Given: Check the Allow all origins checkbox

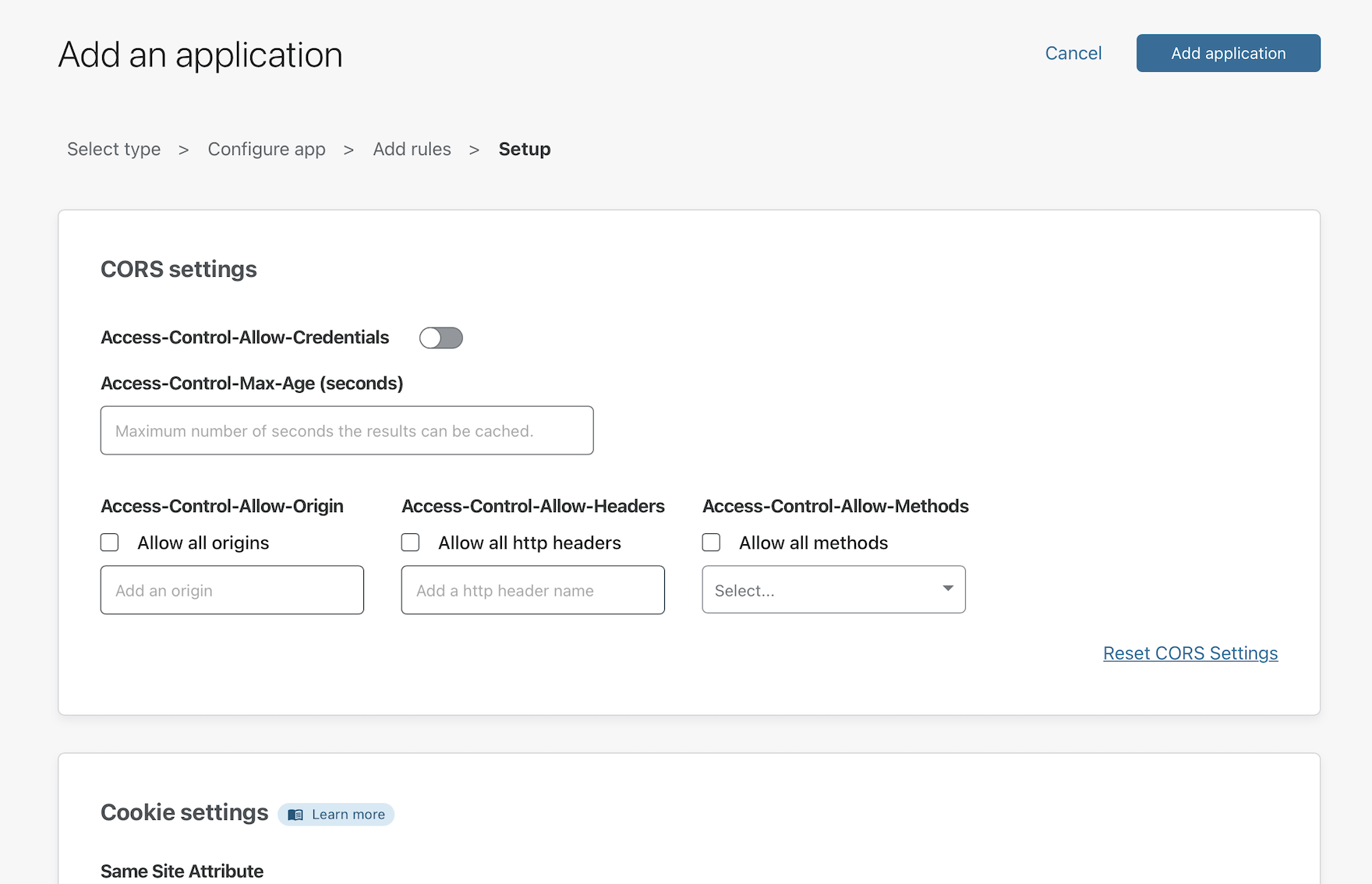Looking at the screenshot, I should (110, 543).
